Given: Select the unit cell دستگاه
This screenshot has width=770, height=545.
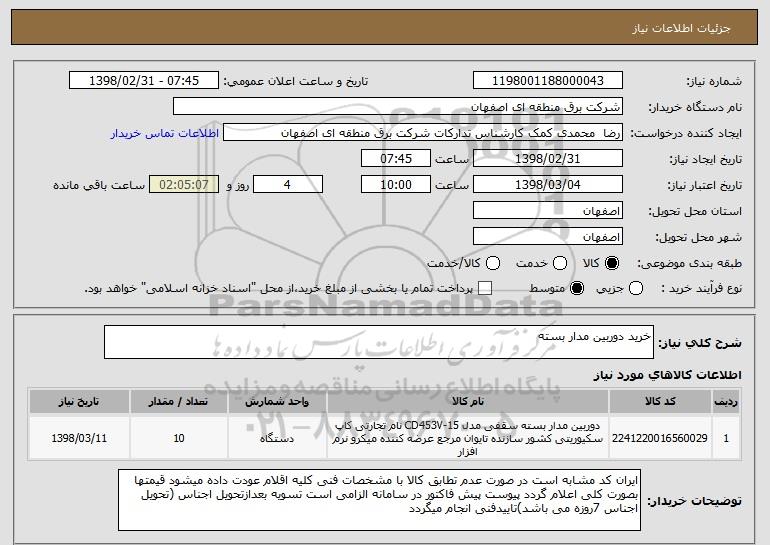Looking at the screenshot, I should 277,438.
